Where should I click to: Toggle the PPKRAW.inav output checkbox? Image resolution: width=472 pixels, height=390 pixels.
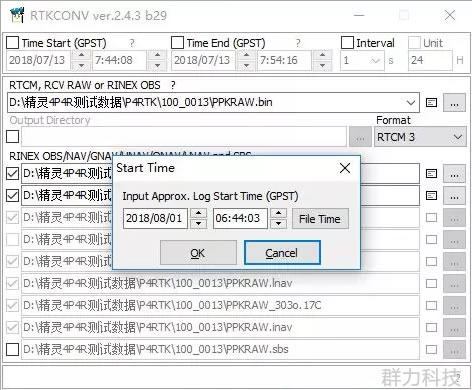(13, 328)
